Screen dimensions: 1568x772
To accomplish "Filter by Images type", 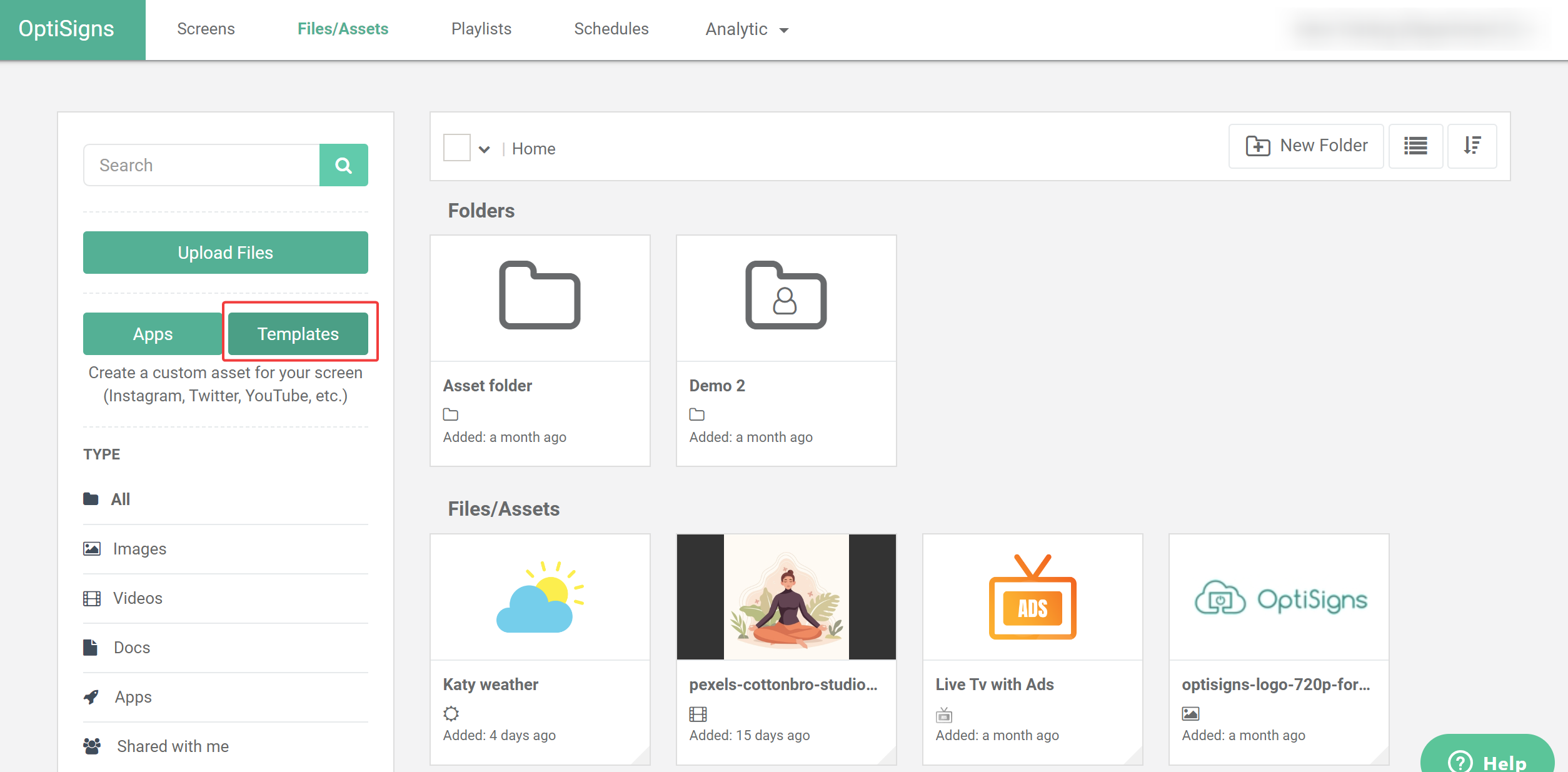I will tap(139, 549).
